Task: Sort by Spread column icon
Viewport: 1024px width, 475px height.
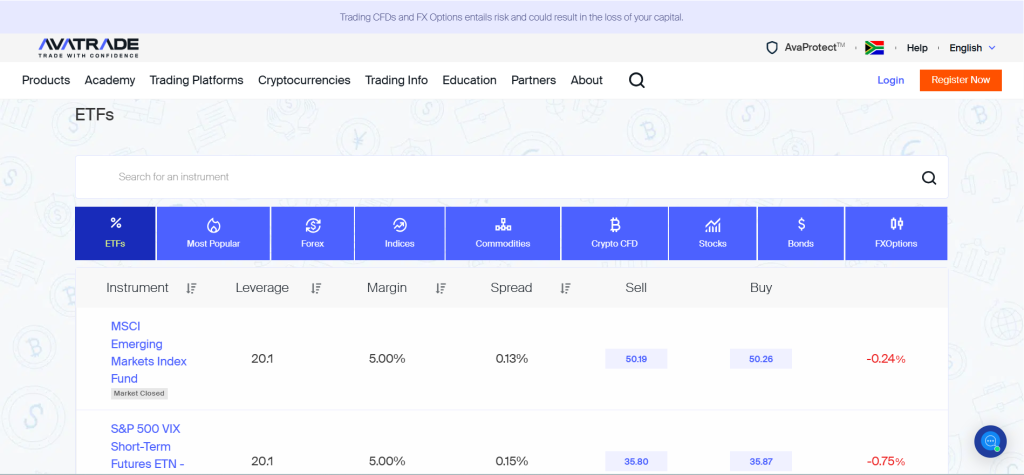Action: (x=566, y=288)
